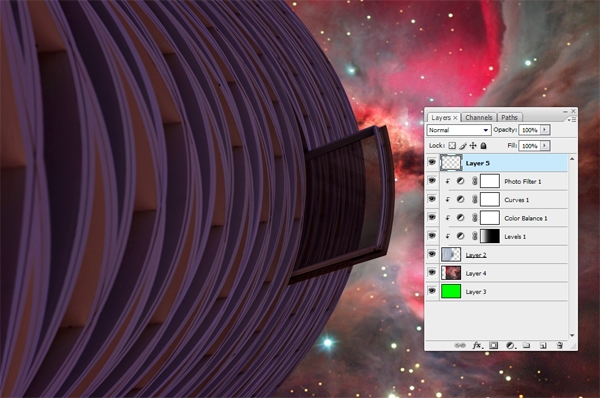Hide Layer 4 using its eye icon
Image resolution: width=600 pixels, height=398 pixels.
point(432,272)
